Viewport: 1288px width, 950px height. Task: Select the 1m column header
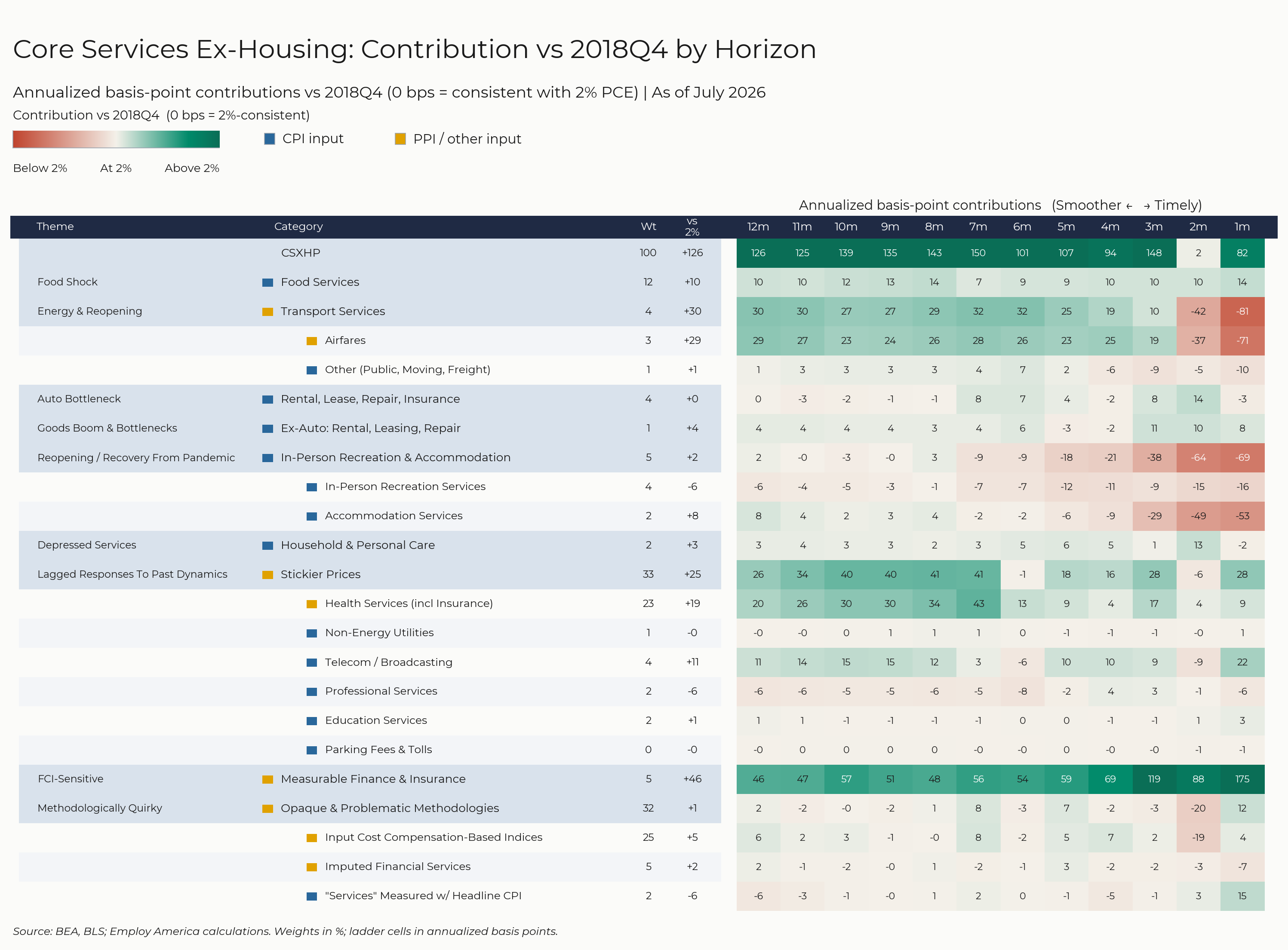(1242, 227)
